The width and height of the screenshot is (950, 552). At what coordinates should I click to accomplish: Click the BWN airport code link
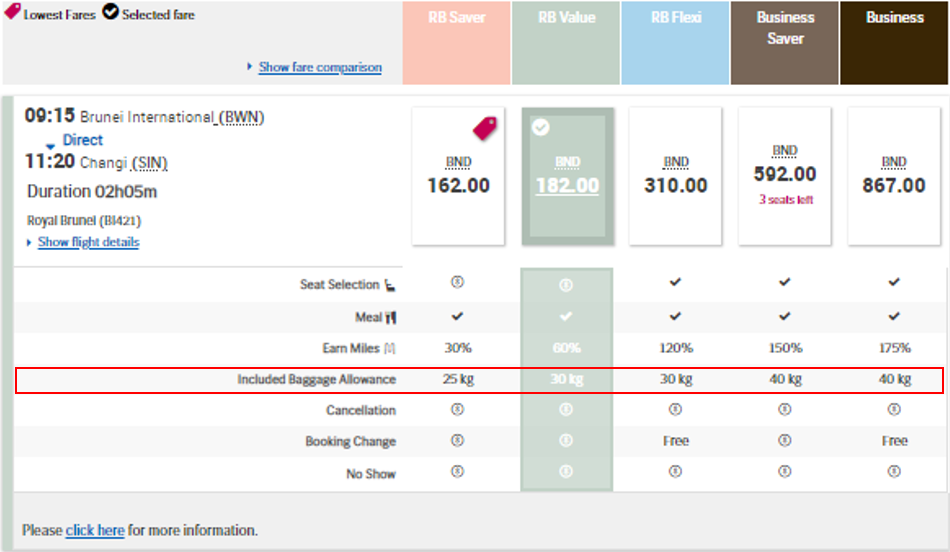[241, 117]
